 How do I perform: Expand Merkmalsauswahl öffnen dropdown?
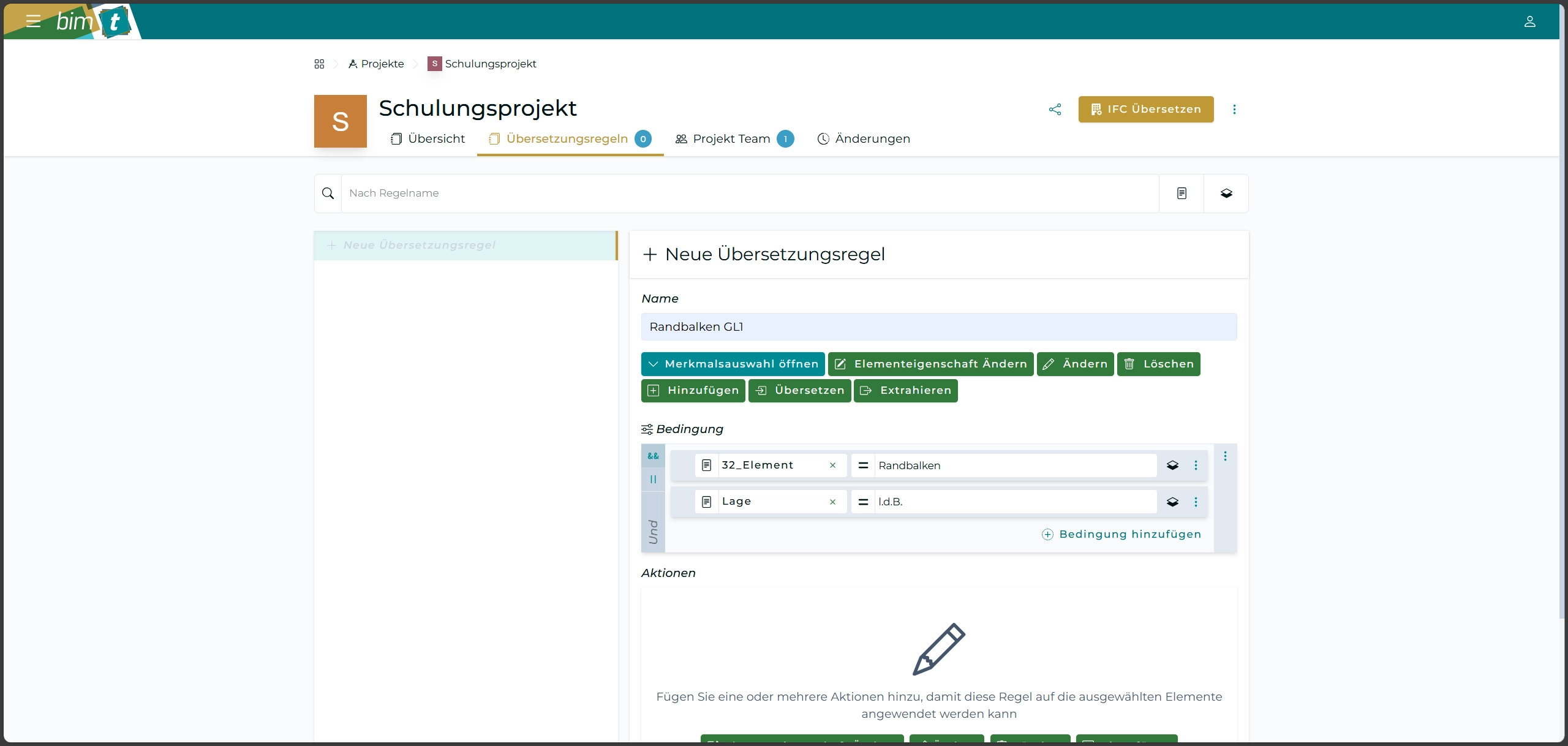pos(733,364)
